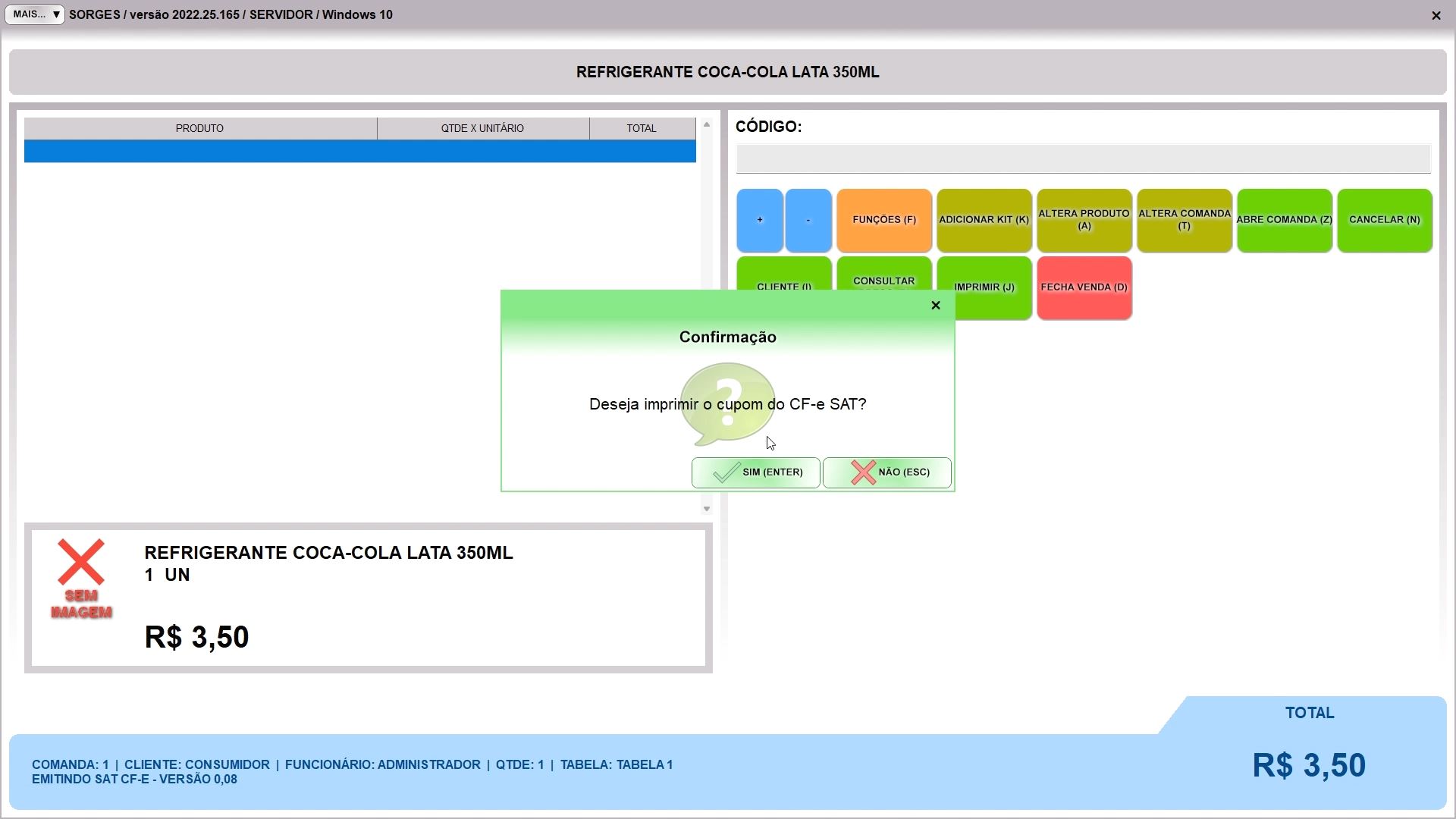1456x819 pixels.
Task: Confirm printing with SIM (ENTER) button
Action: [755, 472]
